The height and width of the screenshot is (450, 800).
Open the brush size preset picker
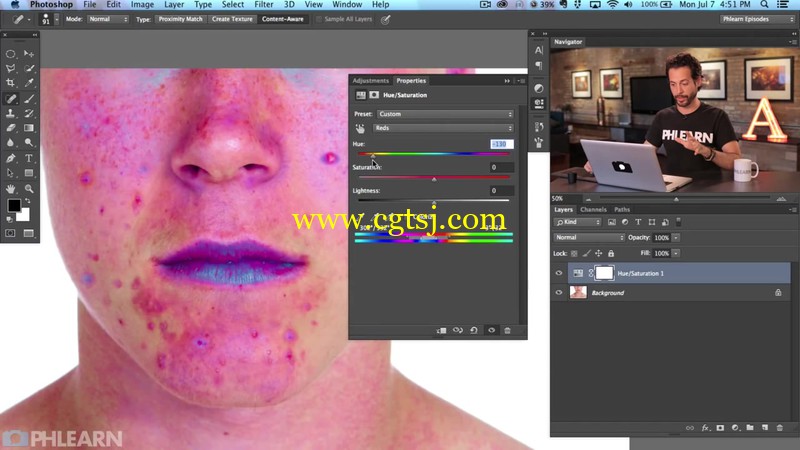[56, 19]
